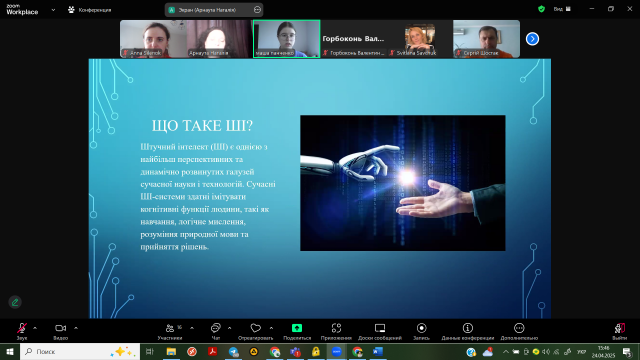Select Сергій Шостак video thumbnail
Screen dimensions: 640x360
tap(486, 39)
